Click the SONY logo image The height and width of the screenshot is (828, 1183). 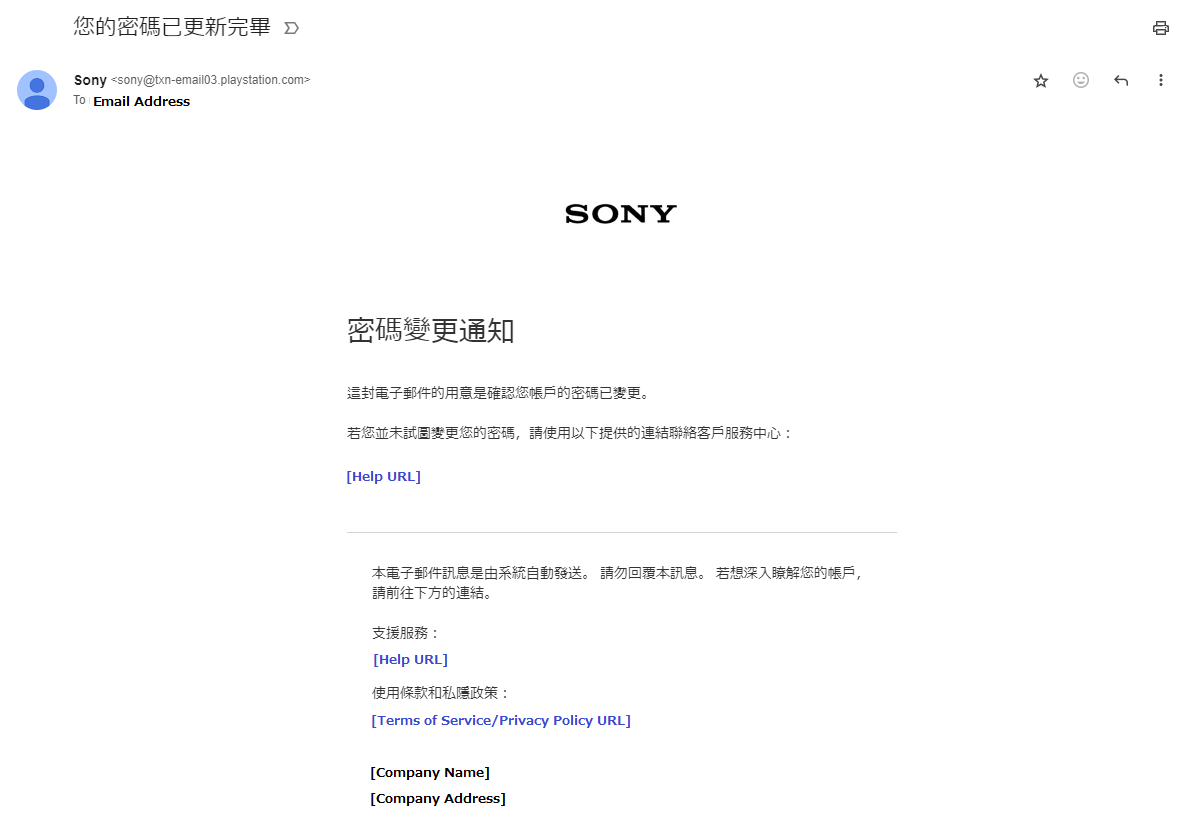tap(620, 214)
